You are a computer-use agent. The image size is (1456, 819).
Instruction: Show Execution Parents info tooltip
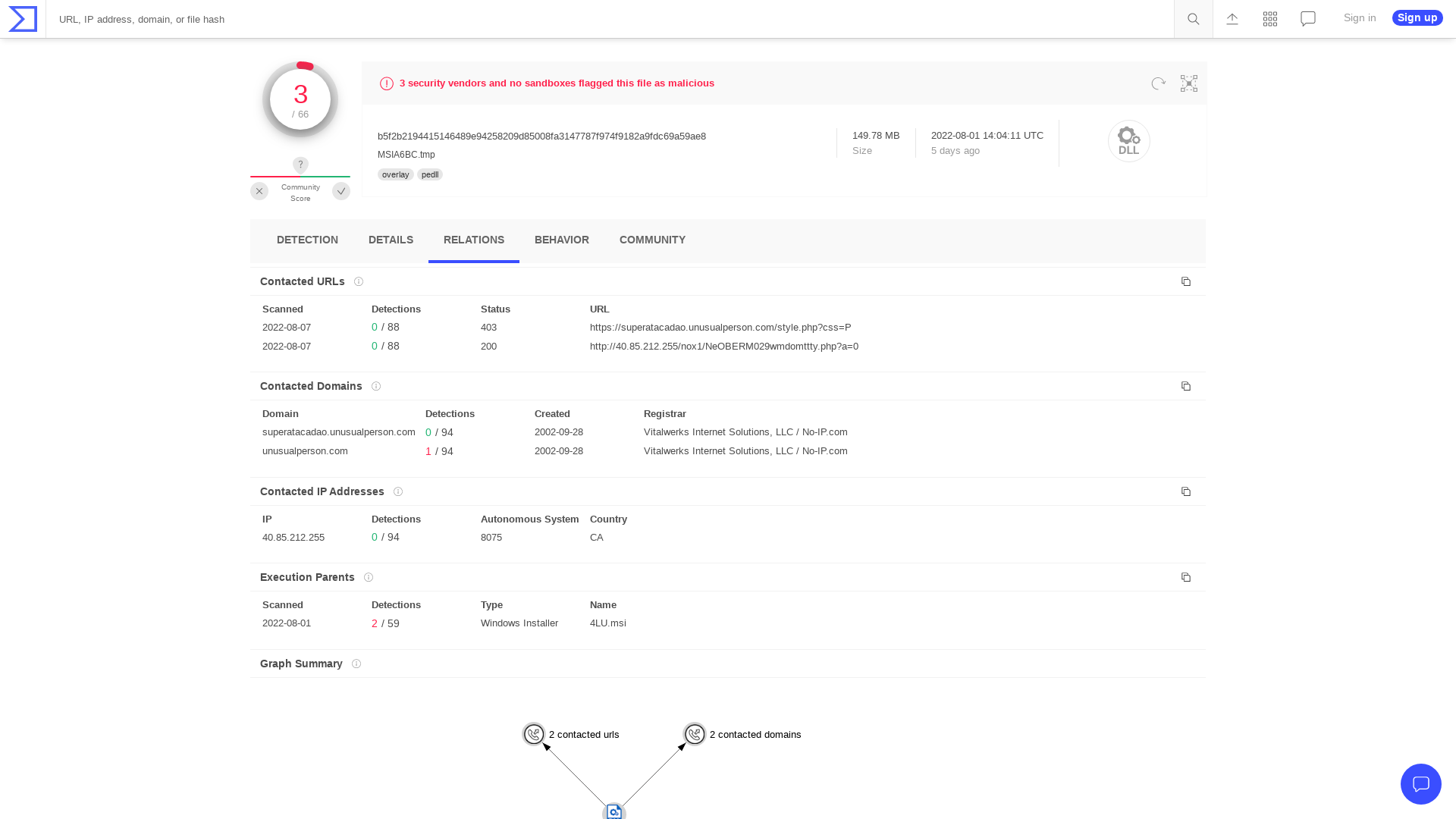click(368, 577)
